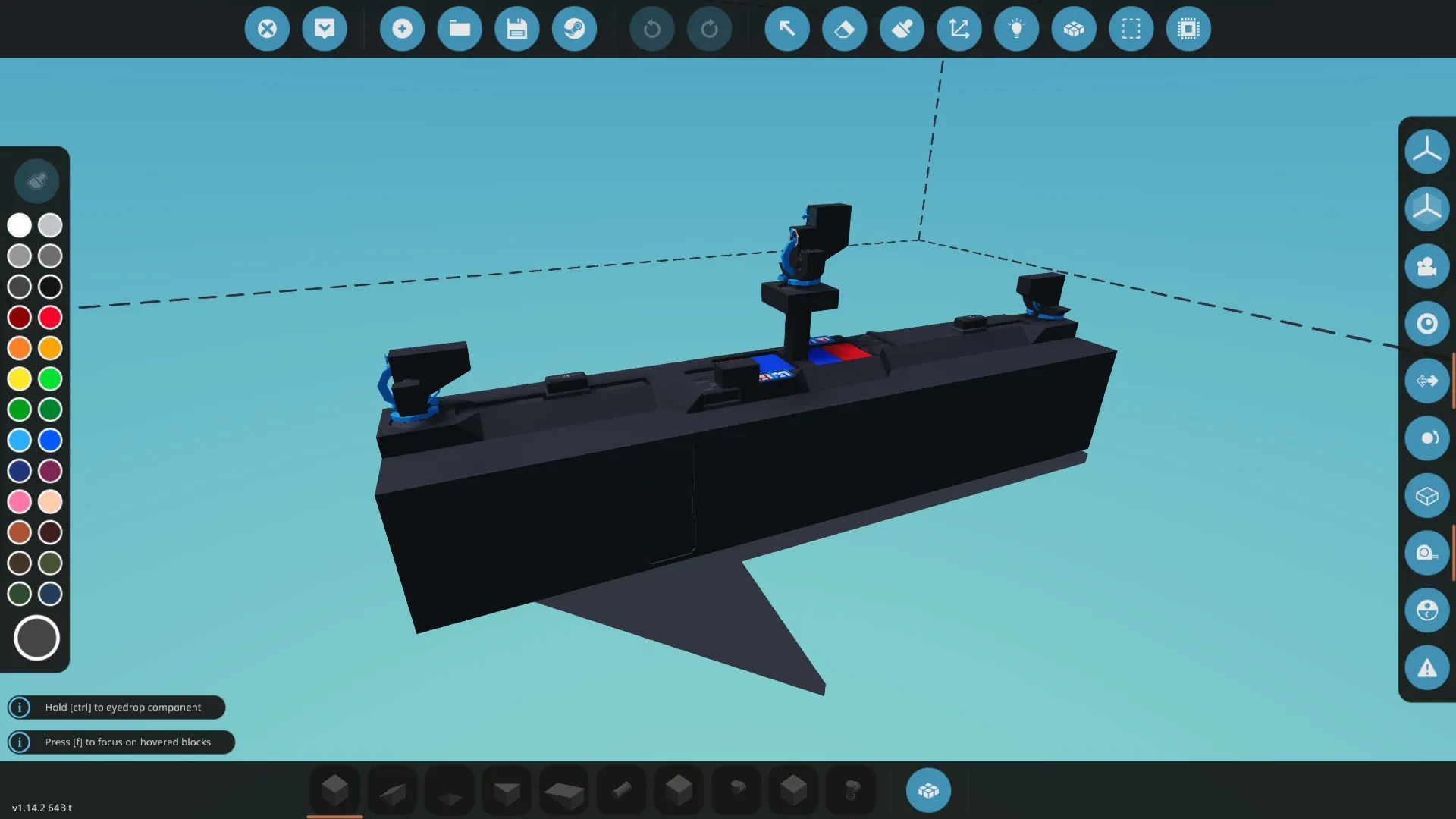The width and height of the screenshot is (1456, 819).
Task: Toggle the tape measure button on right panel
Action: pyautogui.click(x=1426, y=553)
